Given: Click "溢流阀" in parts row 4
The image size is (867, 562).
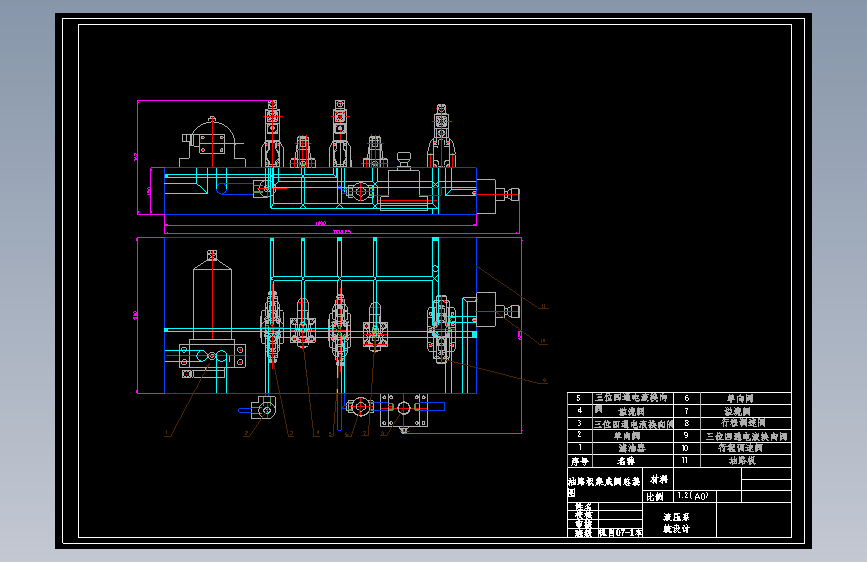Looking at the screenshot, I should 631,411.
